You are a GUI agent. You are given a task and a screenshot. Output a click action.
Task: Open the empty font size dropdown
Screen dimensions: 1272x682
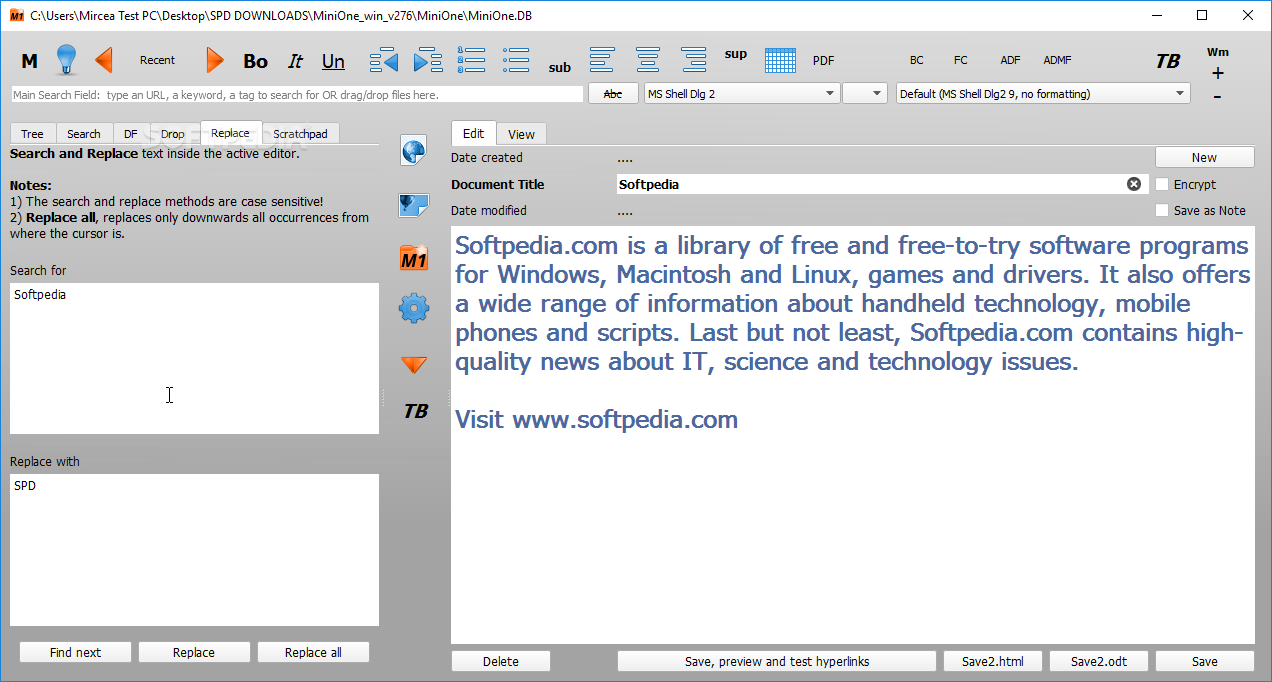(865, 94)
